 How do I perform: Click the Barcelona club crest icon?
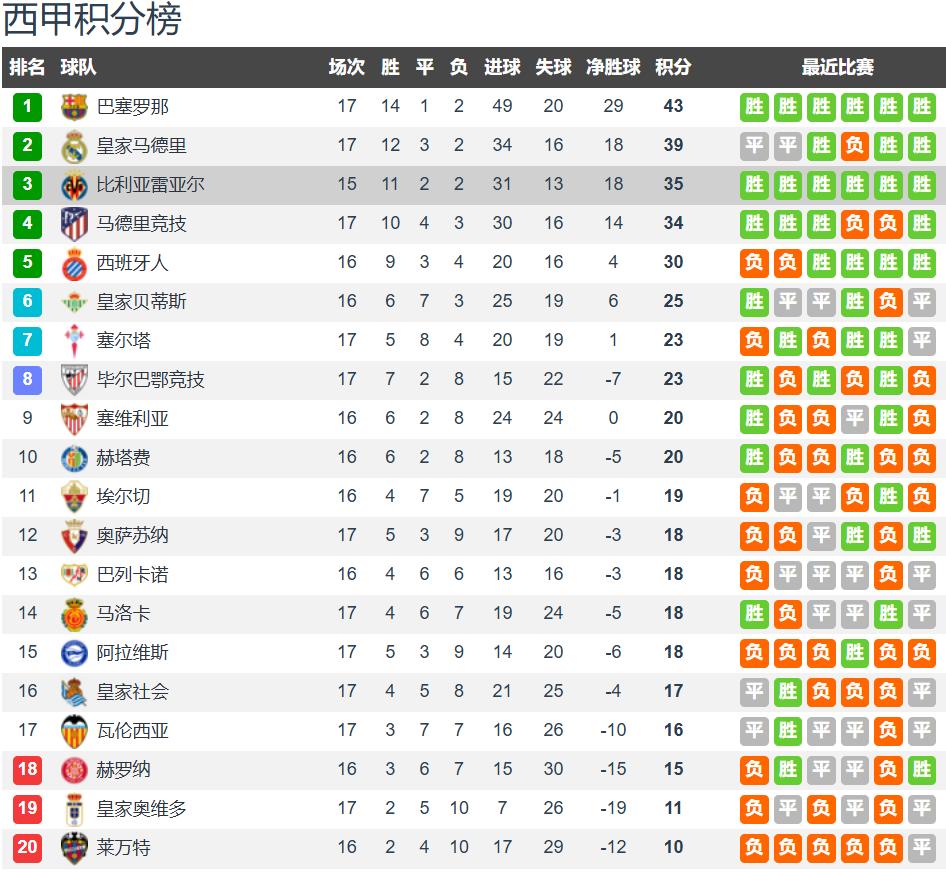point(74,106)
